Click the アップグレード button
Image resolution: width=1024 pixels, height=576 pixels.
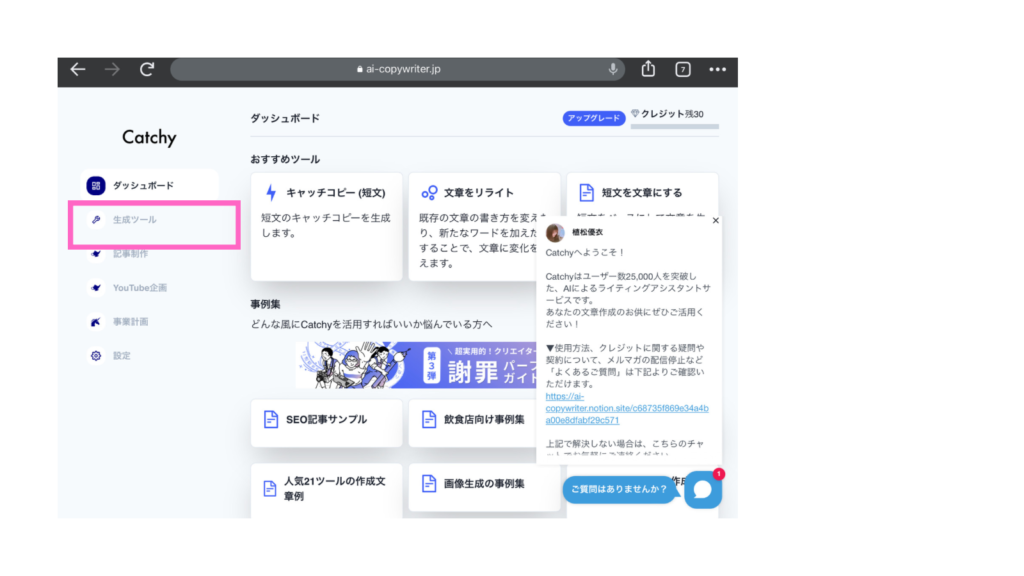coord(594,118)
